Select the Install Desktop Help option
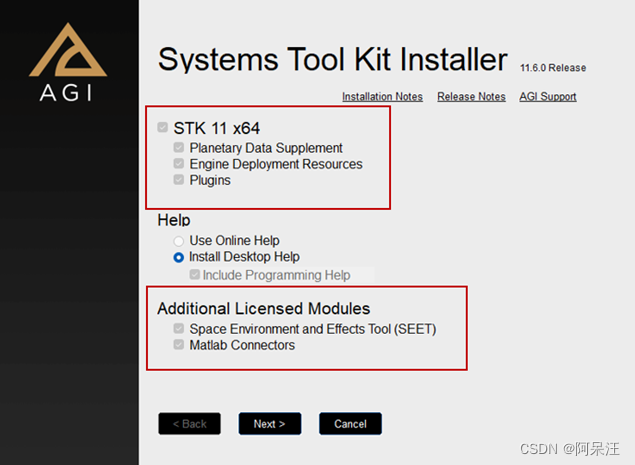This screenshot has width=635, height=465. click(x=179, y=257)
